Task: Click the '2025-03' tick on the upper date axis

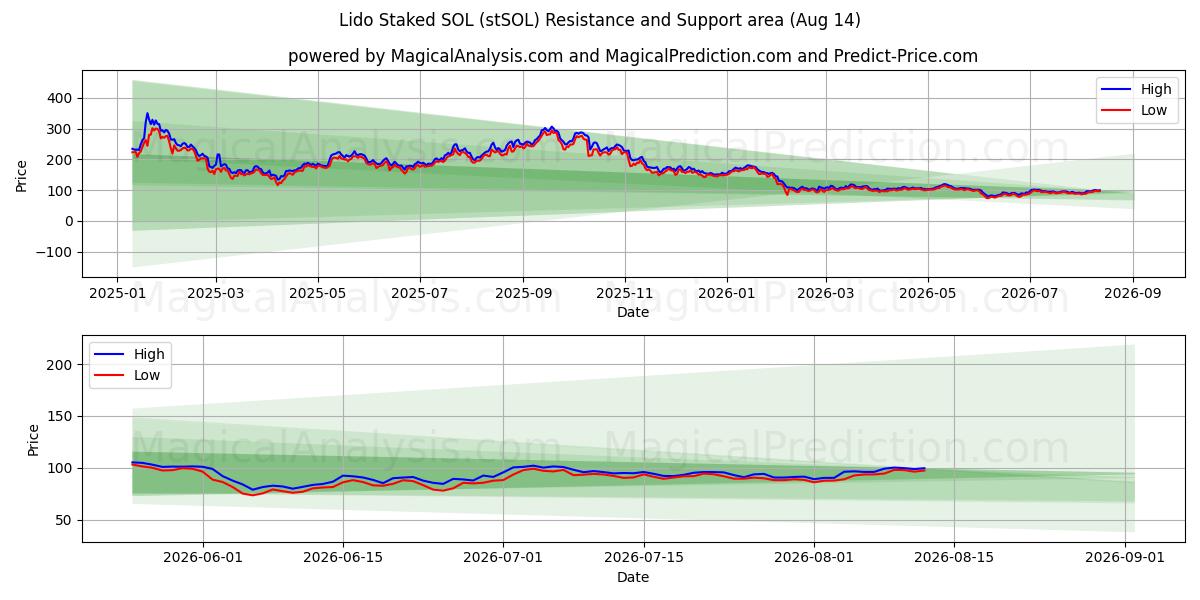Action: point(215,293)
